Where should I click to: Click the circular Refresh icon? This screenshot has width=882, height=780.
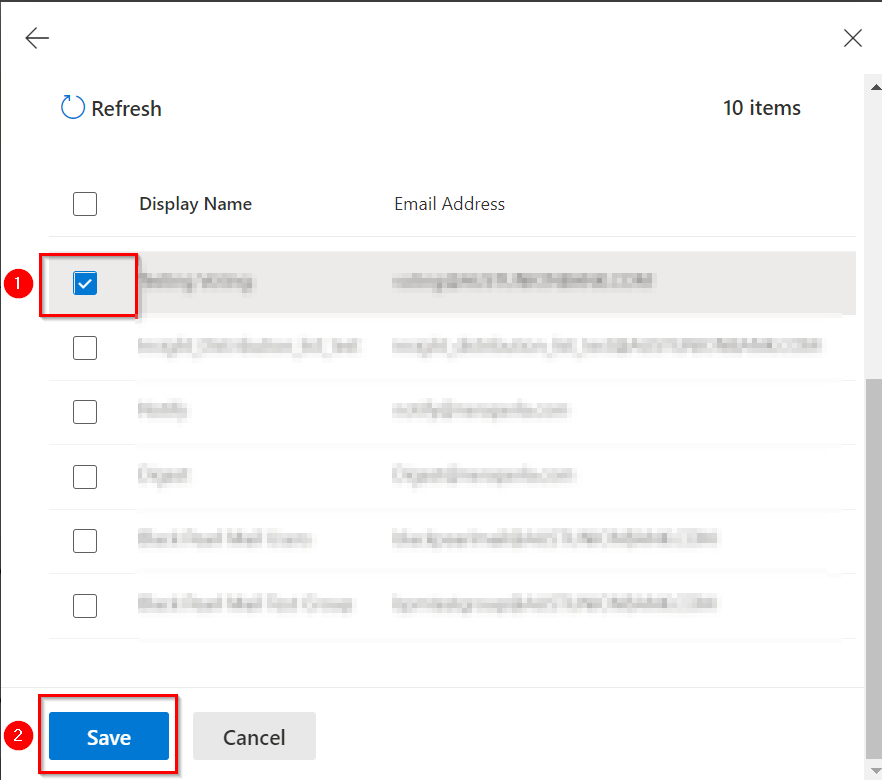click(x=73, y=108)
